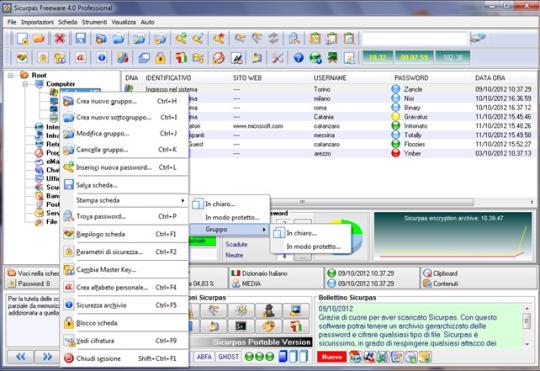Click the double-arrow swap toolbar icon

click(x=273, y=38)
